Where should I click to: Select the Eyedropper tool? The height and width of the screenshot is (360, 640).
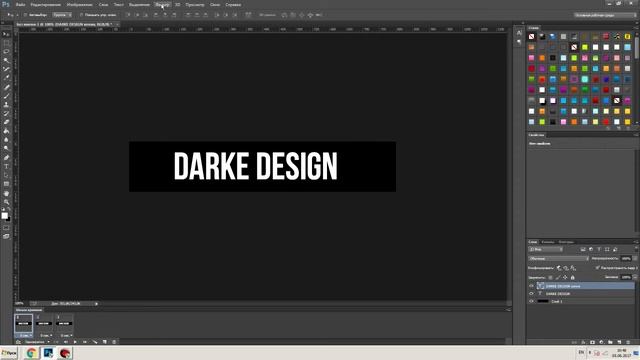6,78
